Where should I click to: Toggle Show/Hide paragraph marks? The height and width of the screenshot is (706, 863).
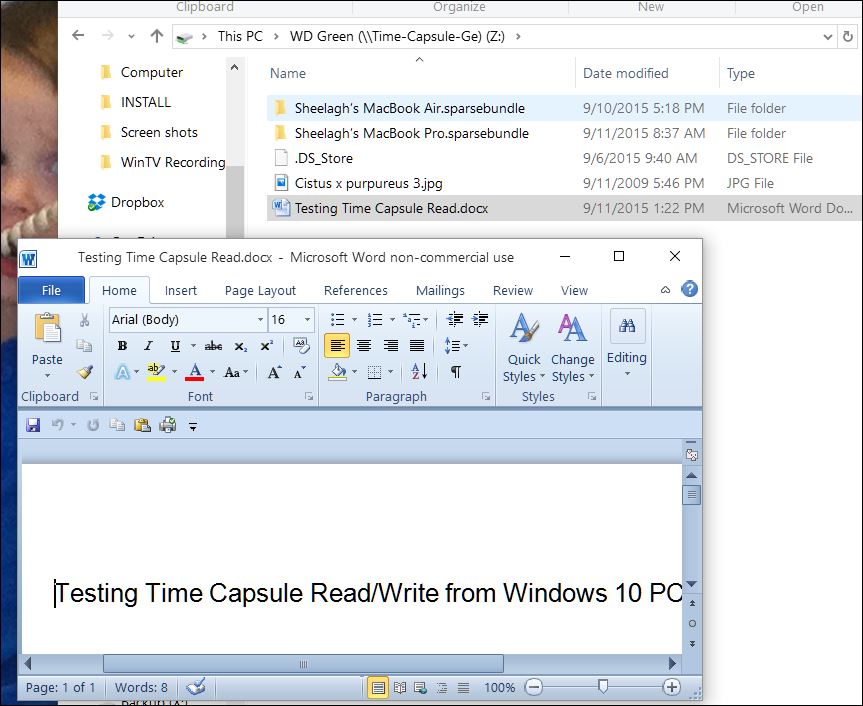pyautogui.click(x=456, y=372)
